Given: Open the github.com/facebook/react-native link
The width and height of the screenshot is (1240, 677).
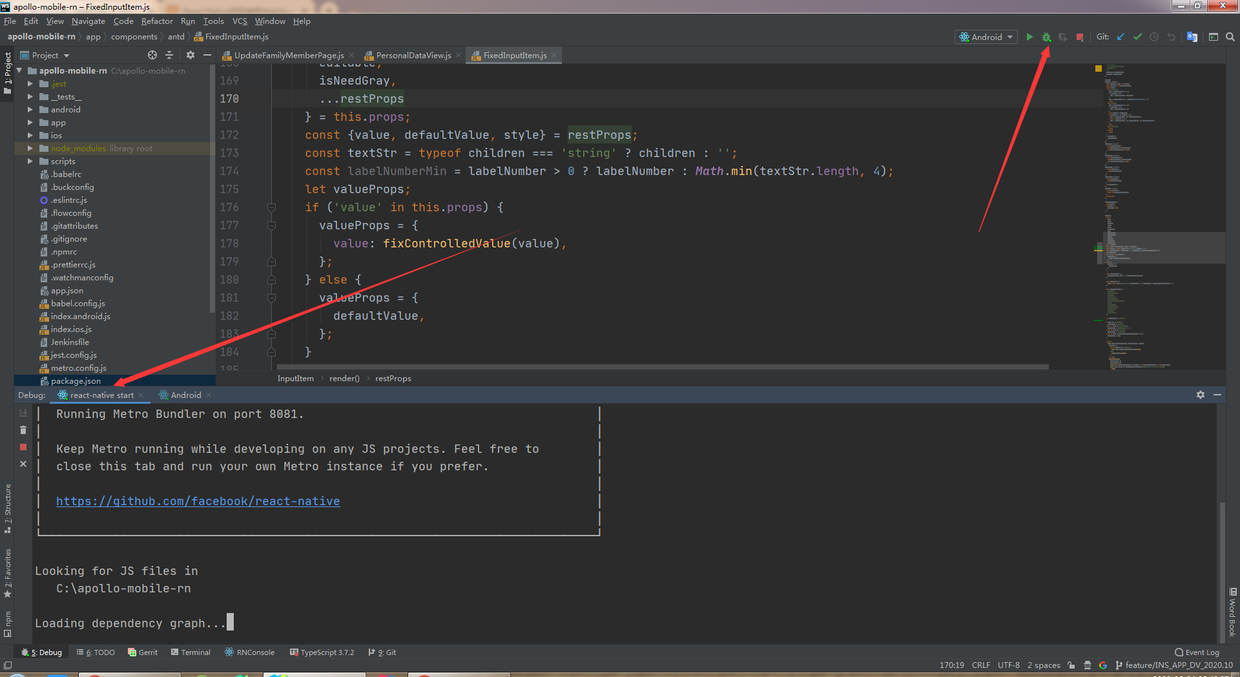Looking at the screenshot, I should (198, 501).
